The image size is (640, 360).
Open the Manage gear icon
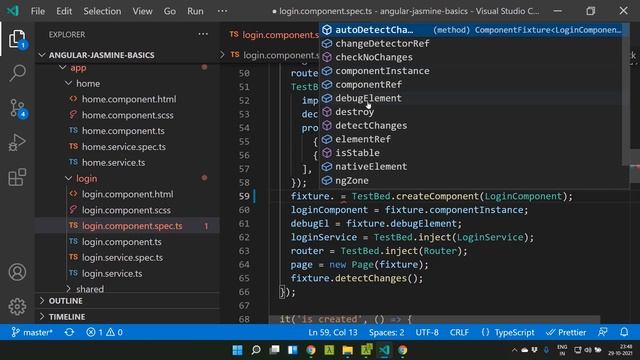click(x=17, y=306)
